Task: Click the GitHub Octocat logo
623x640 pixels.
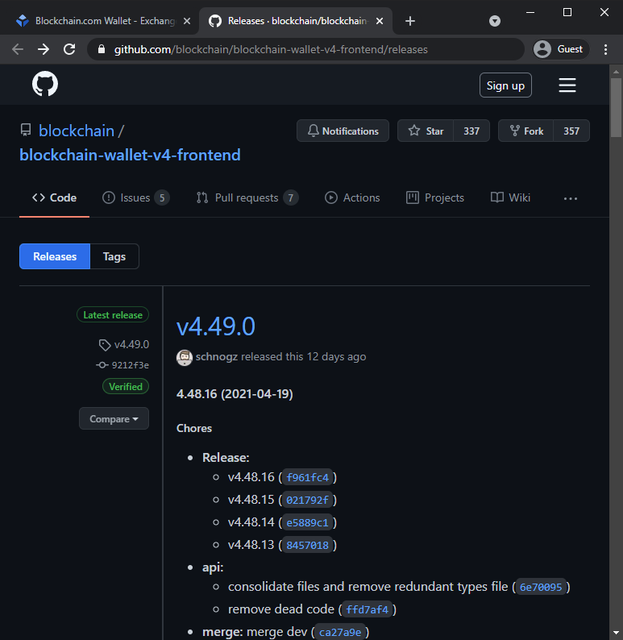Action: click(45, 85)
